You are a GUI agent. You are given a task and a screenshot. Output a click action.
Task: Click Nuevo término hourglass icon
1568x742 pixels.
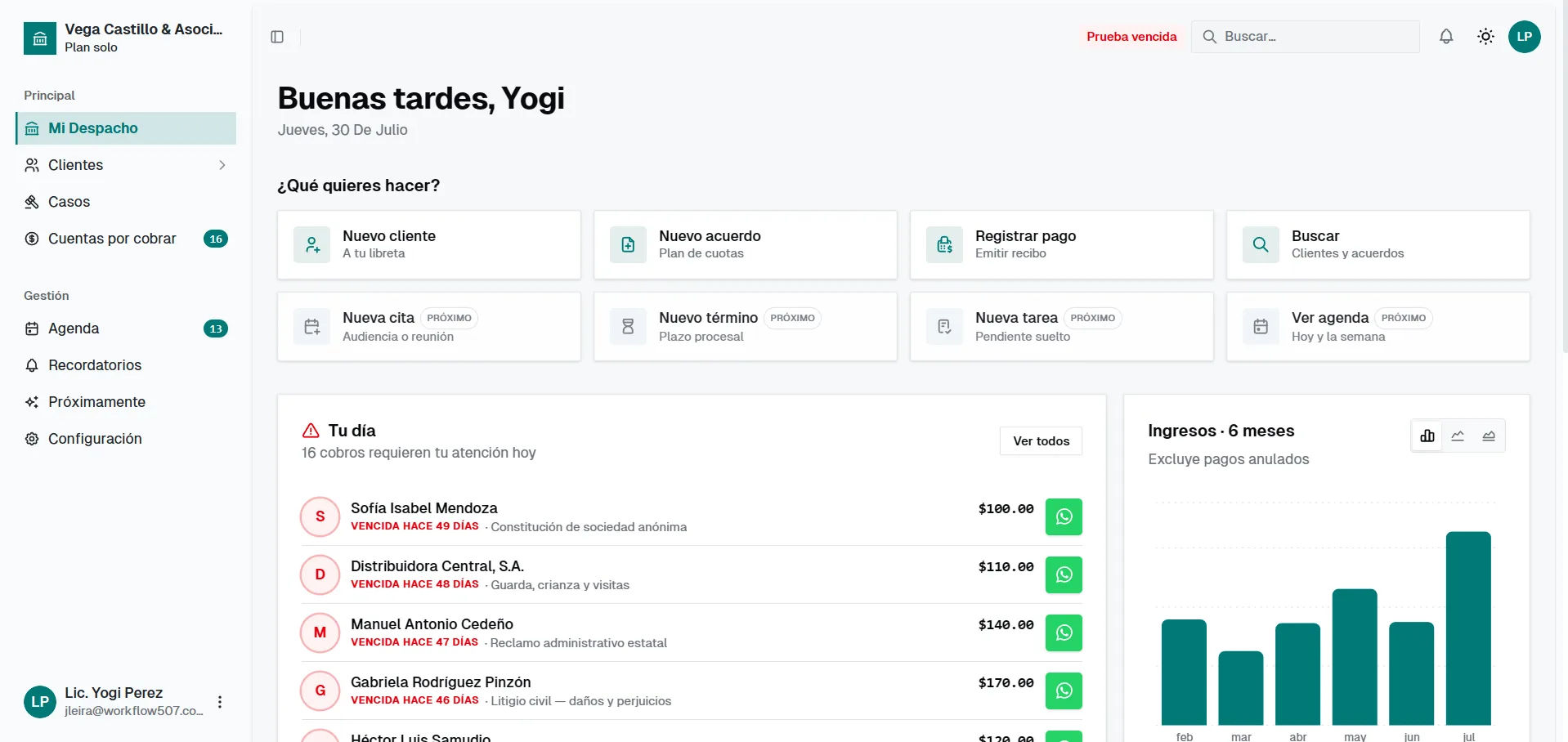[x=629, y=327]
